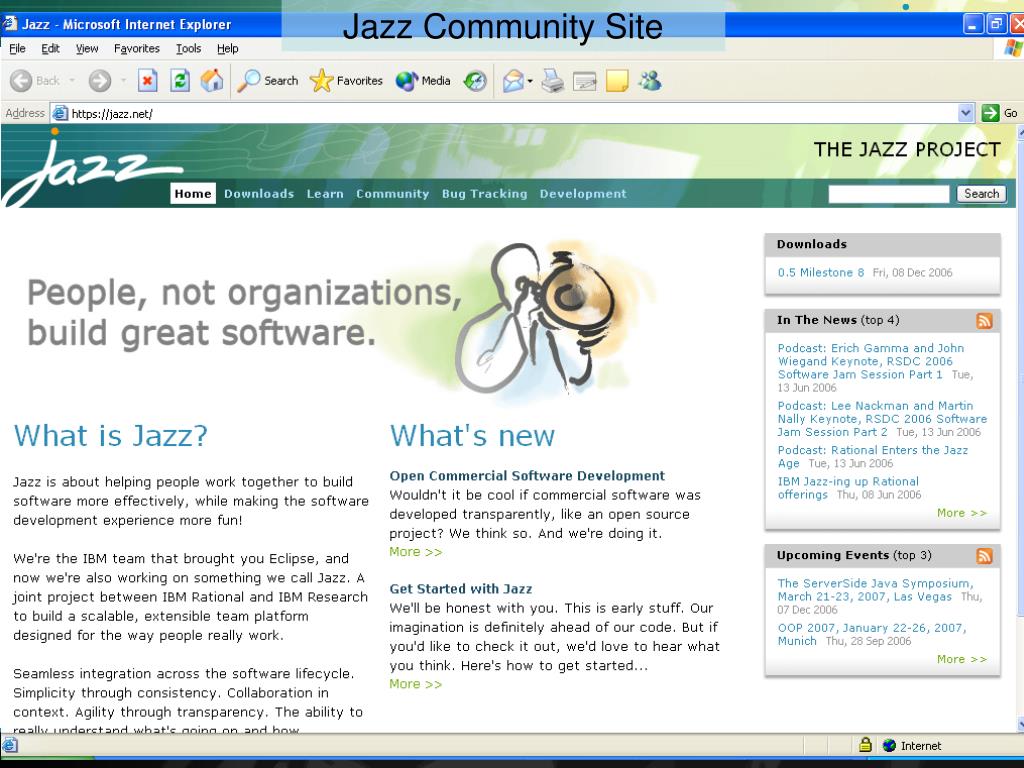Click the page icon beside the address URL

[x=60, y=113]
